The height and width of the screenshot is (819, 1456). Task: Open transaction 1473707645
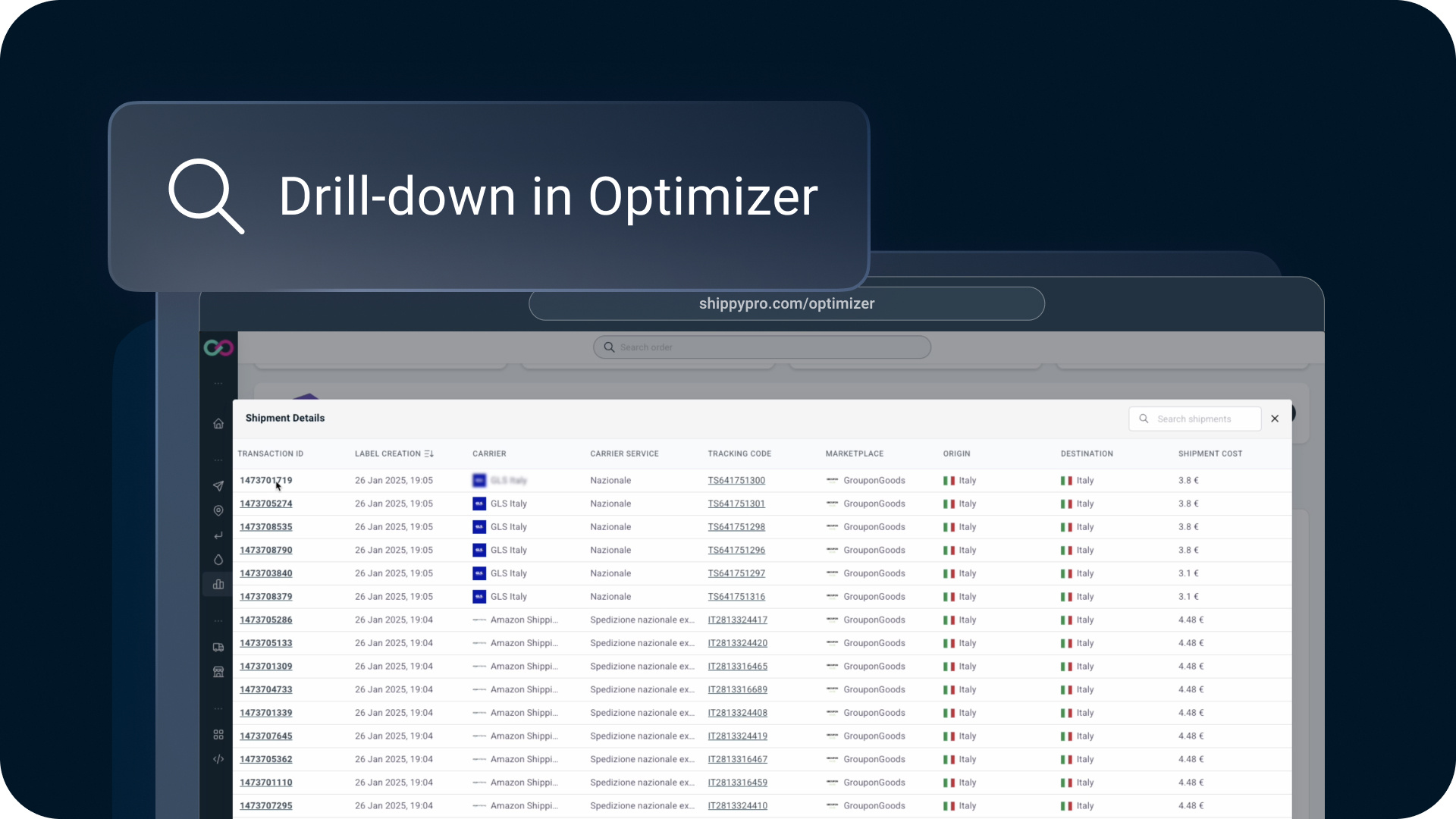coord(266,736)
